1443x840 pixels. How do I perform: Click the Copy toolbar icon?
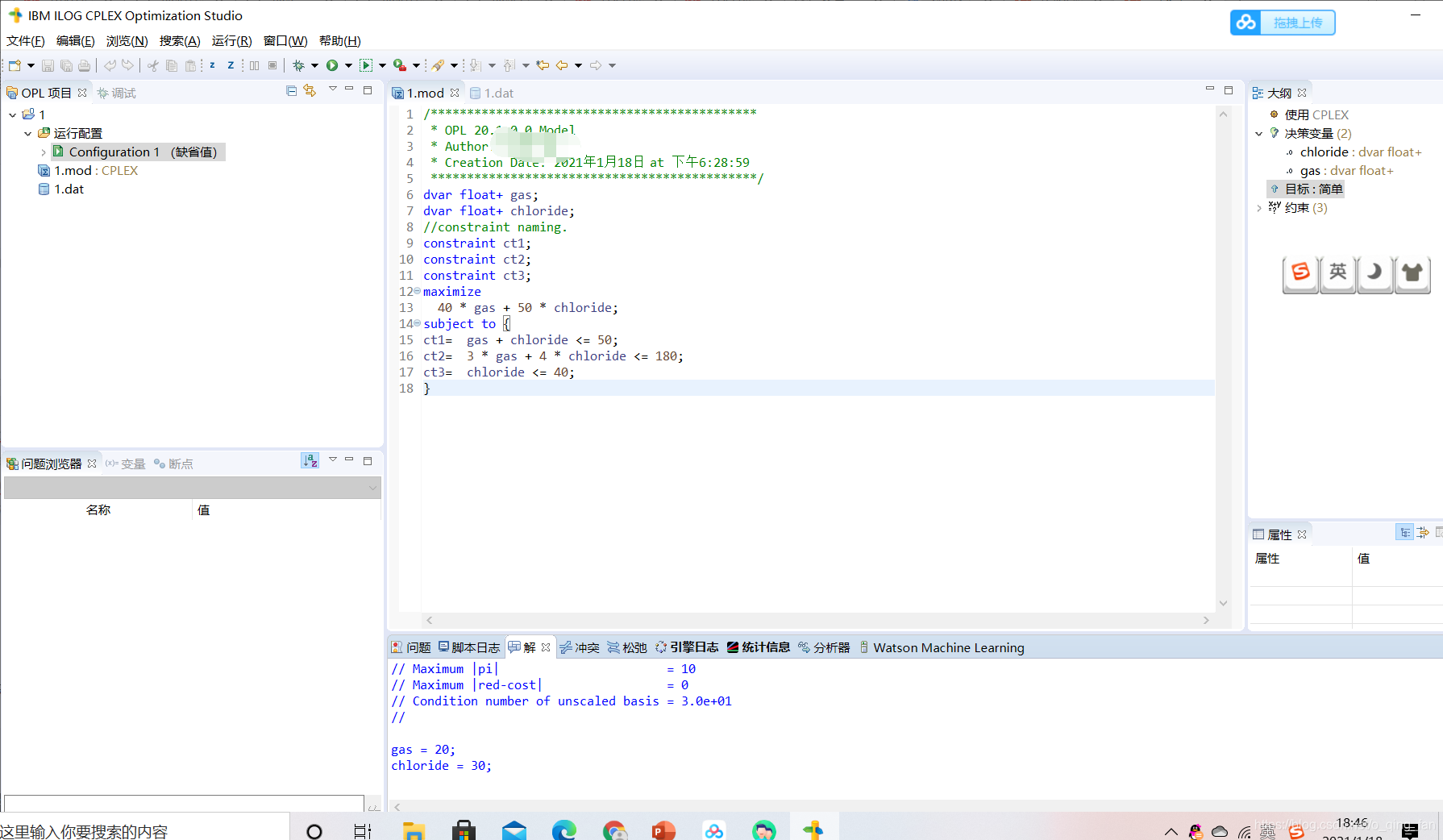(x=172, y=65)
